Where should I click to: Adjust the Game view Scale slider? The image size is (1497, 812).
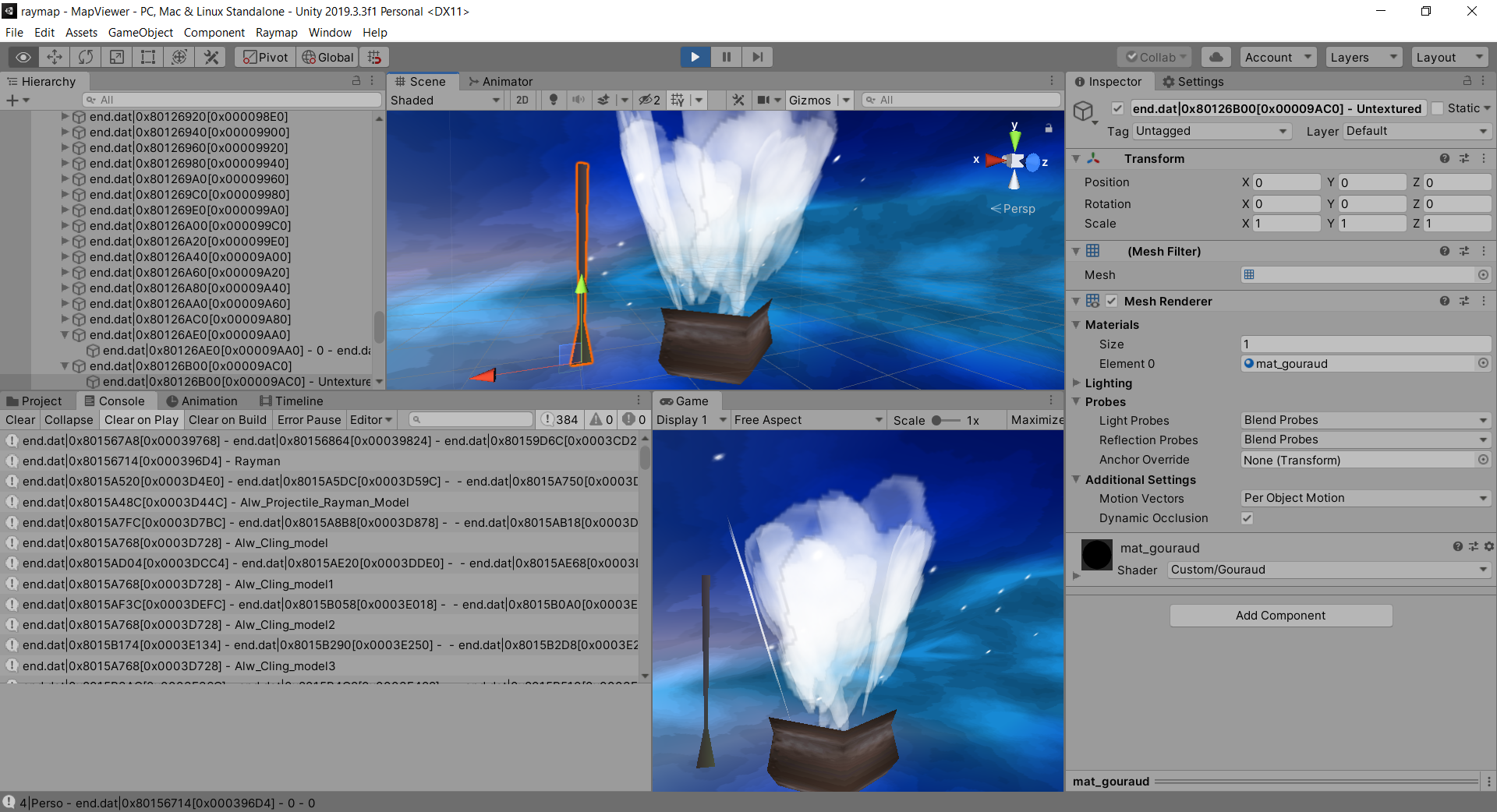[946, 420]
